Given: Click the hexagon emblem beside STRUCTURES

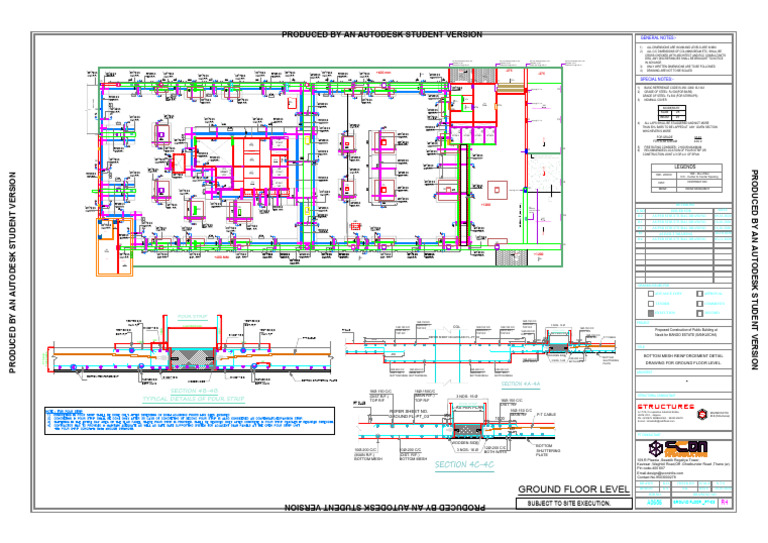Looking at the screenshot, I should [x=702, y=415].
